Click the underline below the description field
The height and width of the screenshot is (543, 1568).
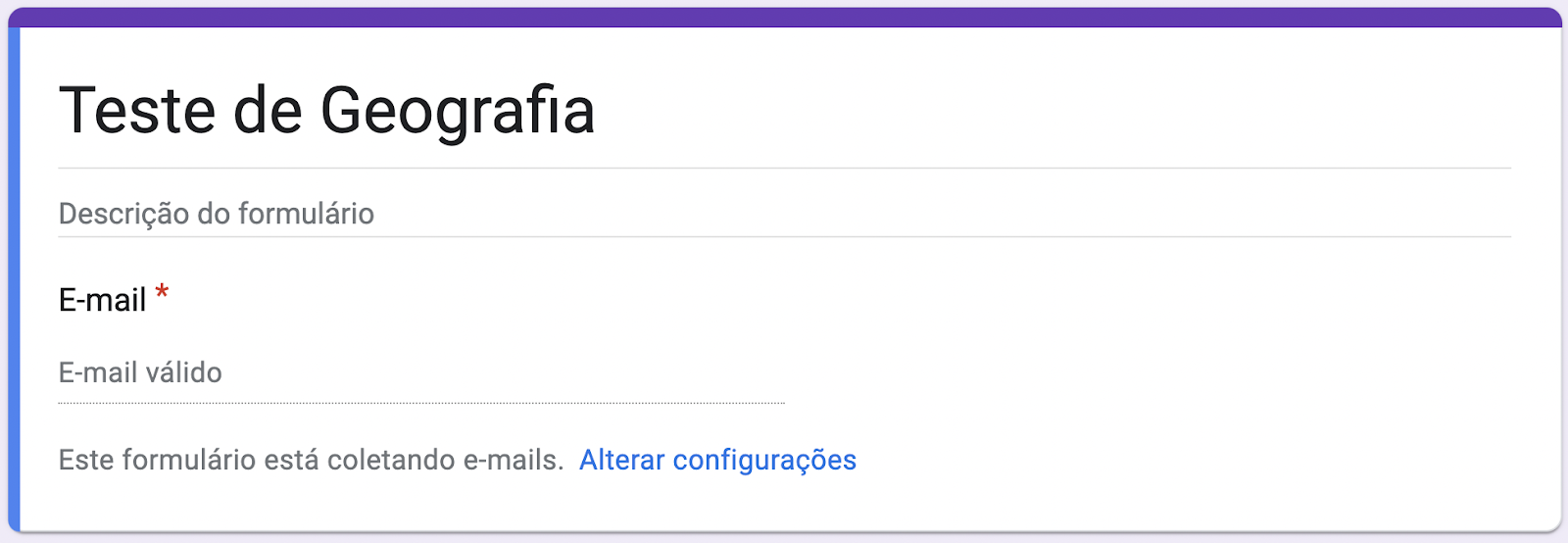(x=784, y=237)
